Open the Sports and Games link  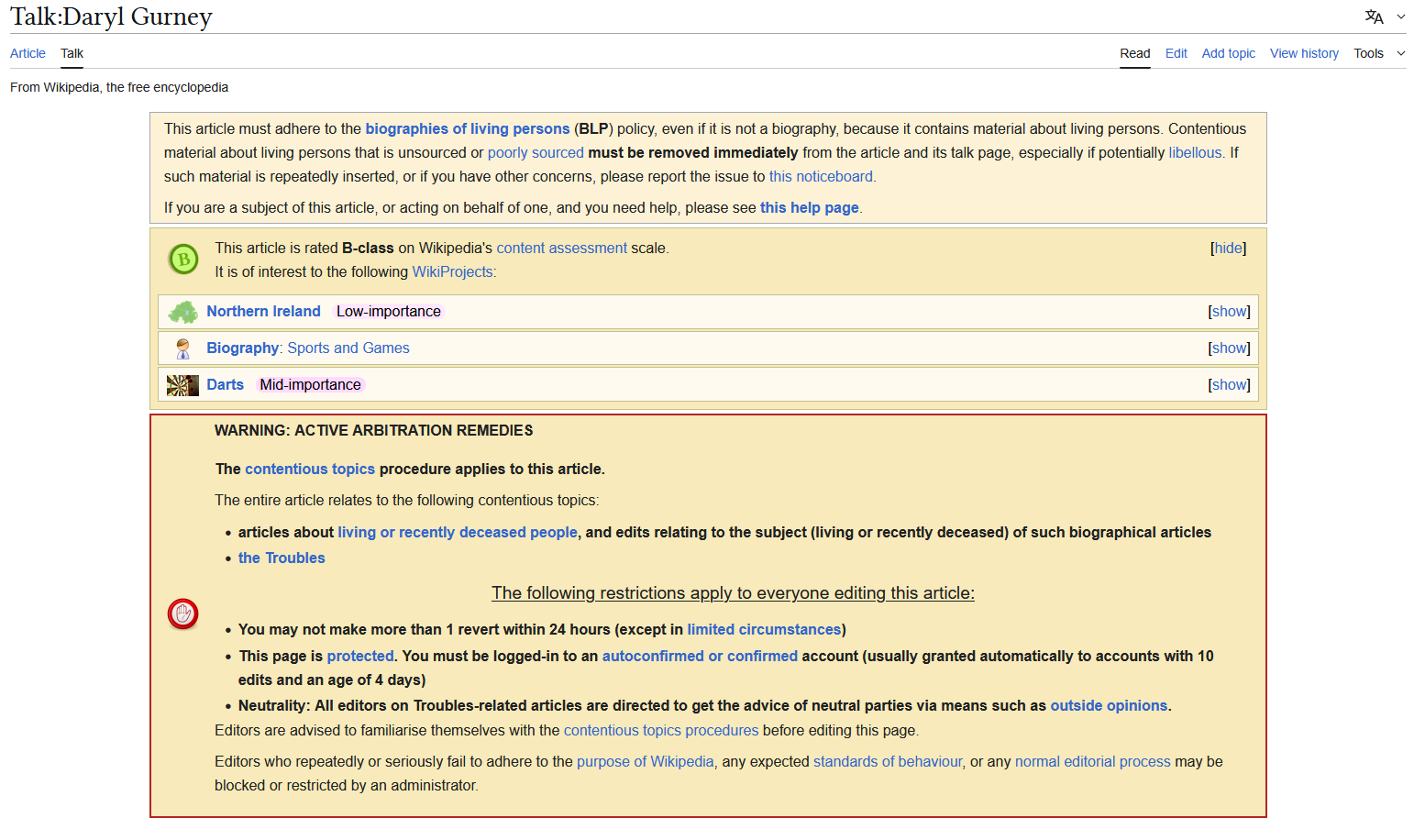click(348, 348)
